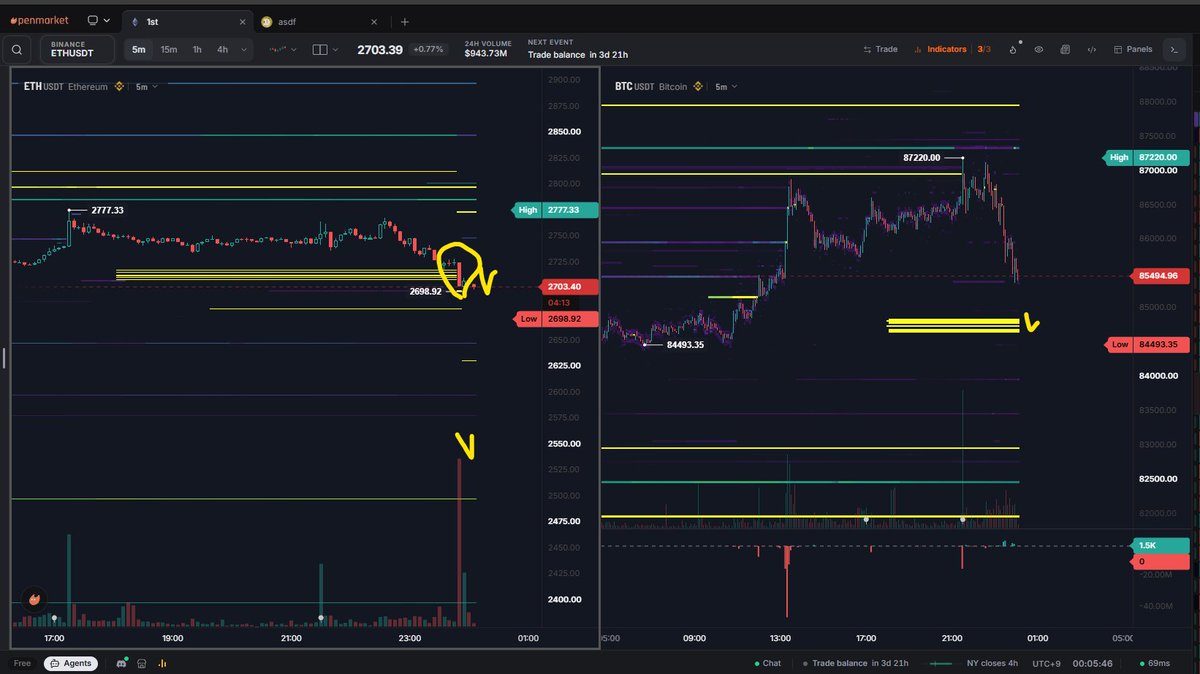Open the news document icon in the toolbar
1200x674 pixels.
tap(1065, 49)
